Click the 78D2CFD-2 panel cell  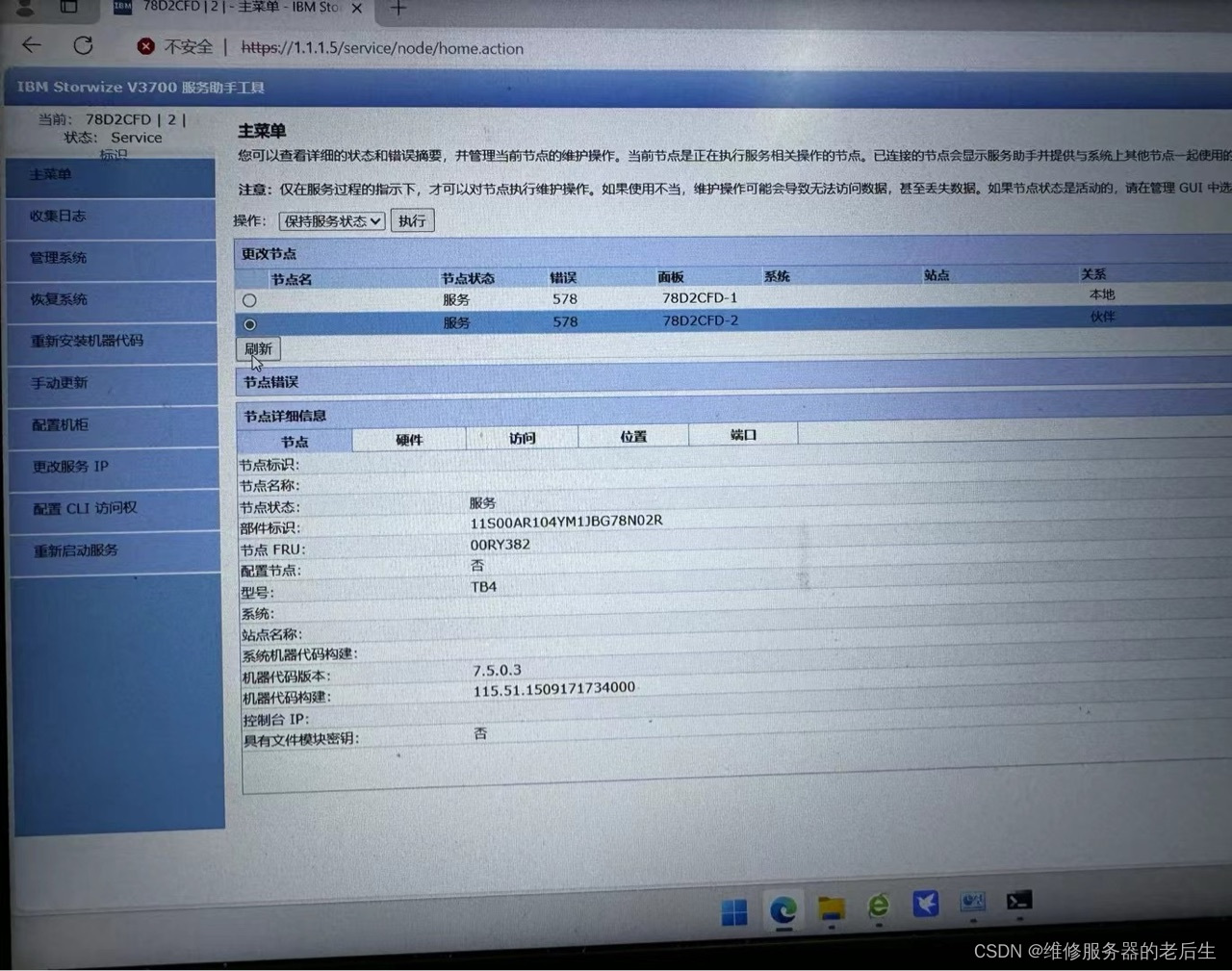(701, 320)
